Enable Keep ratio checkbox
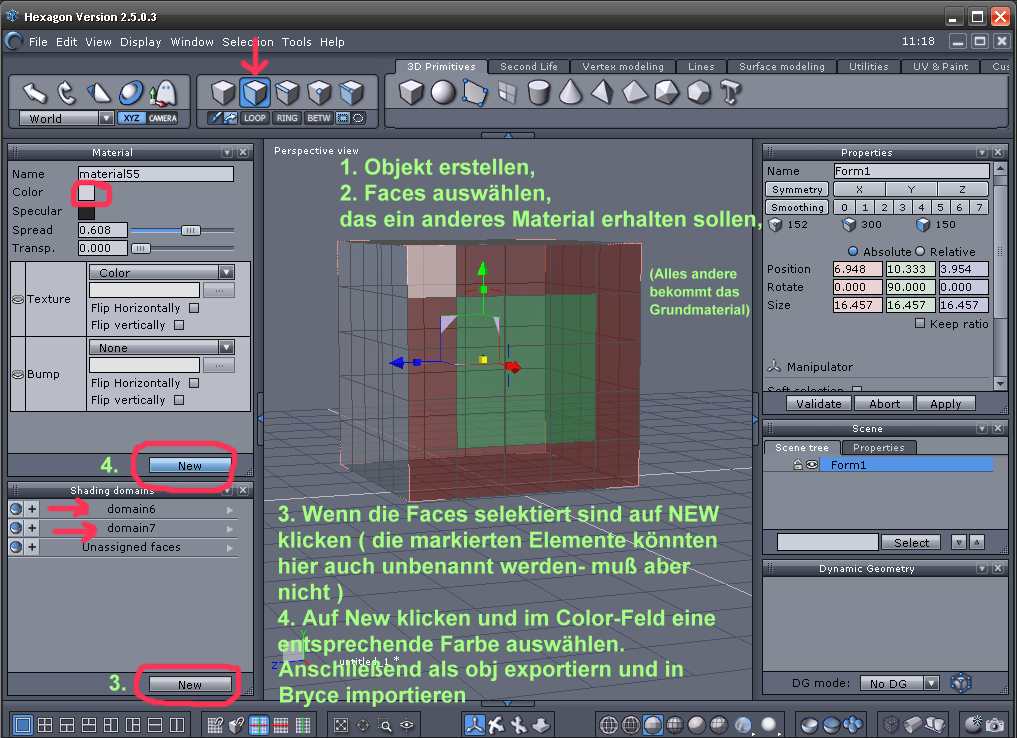The width and height of the screenshot is (1017, 738). pyautogui.click(x=920, y=323)
